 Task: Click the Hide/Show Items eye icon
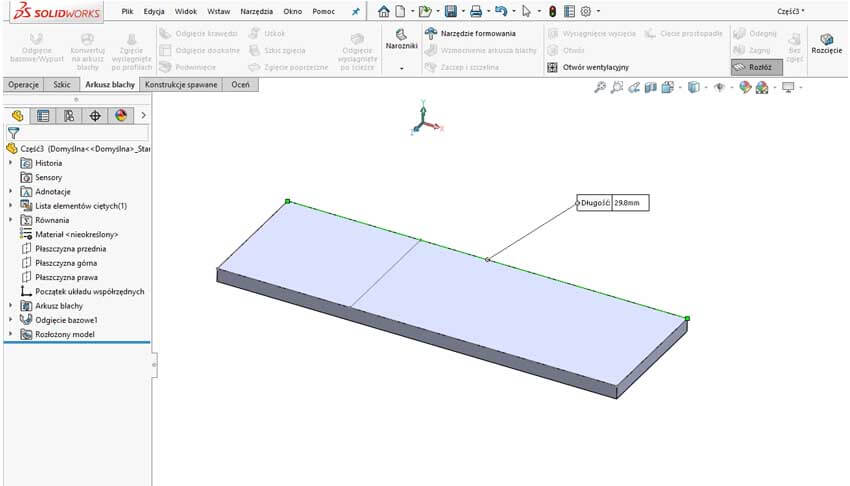coord(719,87)
